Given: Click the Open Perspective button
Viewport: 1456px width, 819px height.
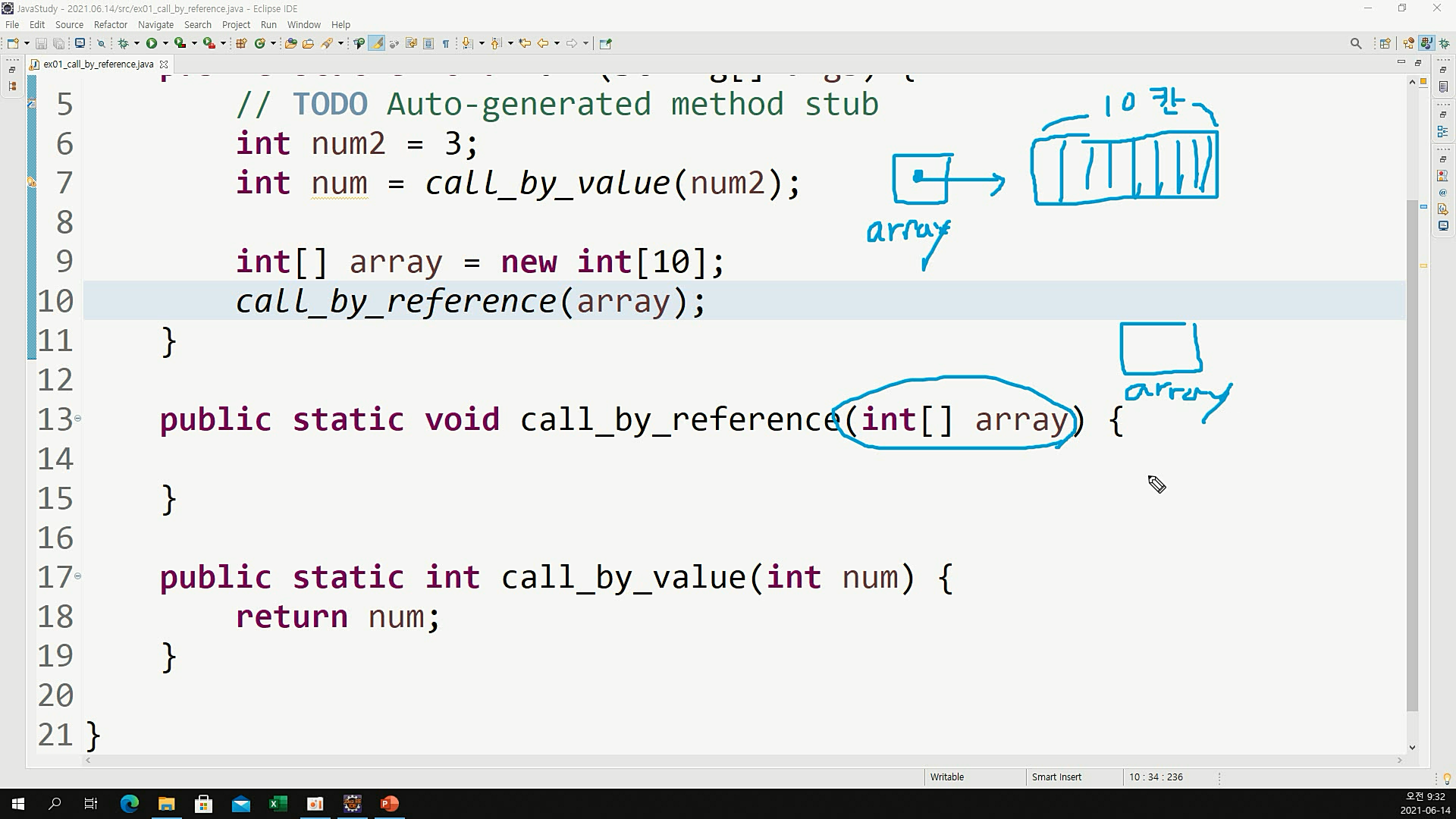Looking at the screenshot, I should point(1385,43).
